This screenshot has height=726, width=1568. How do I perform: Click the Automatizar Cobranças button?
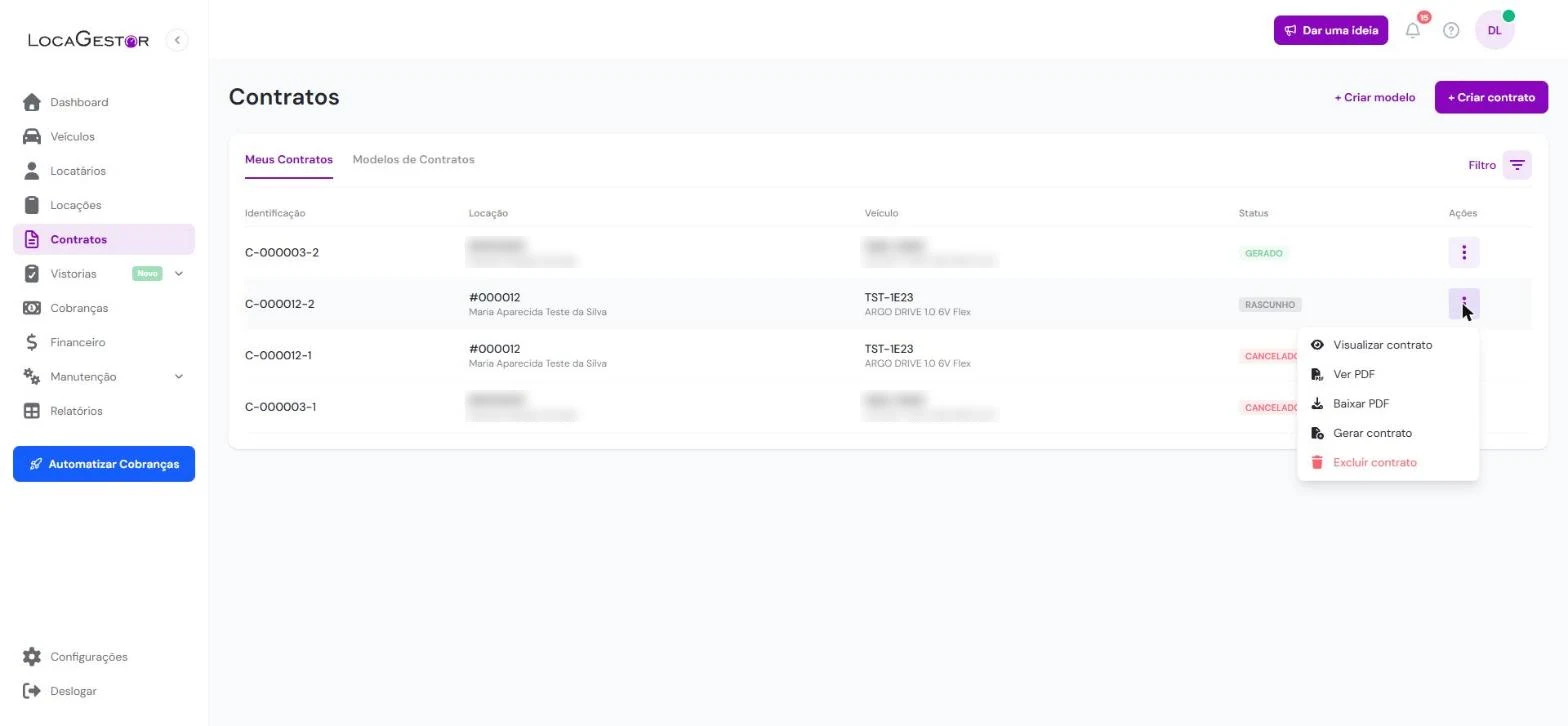click(x=104, y=464)
